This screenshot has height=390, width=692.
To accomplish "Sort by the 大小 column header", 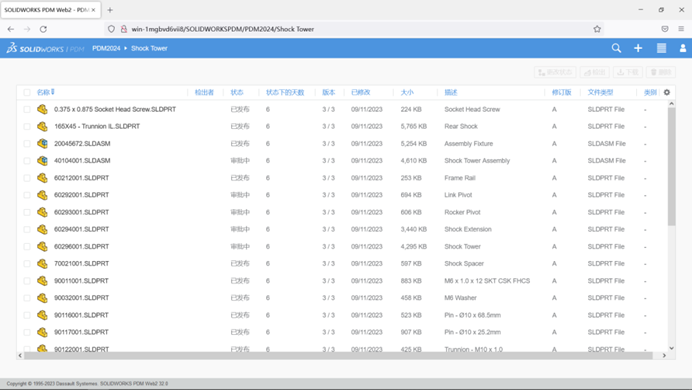I will 407,92.
